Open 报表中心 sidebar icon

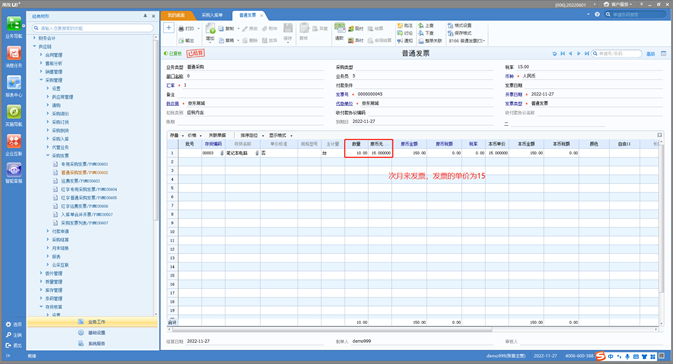(x=14, y=86)
